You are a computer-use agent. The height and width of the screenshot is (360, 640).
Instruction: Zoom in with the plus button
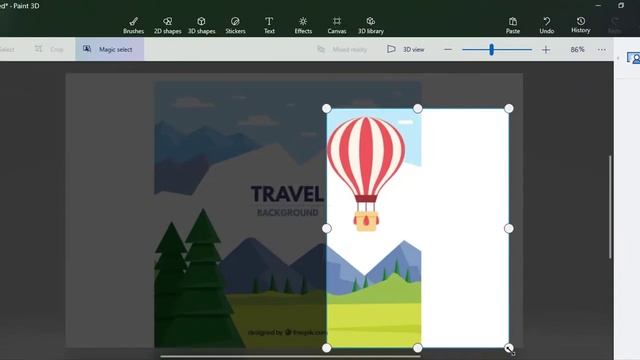(x=546, y=50)
